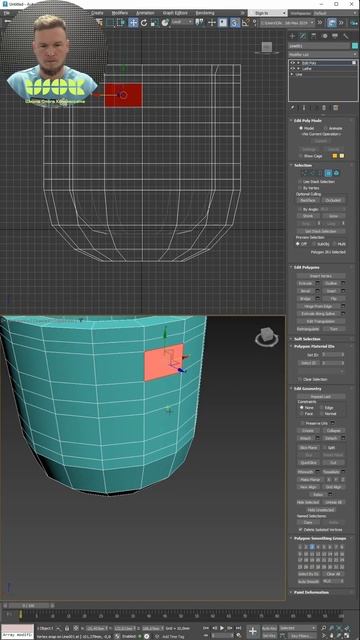This screenshot has height=640, width=360.
Task: Open Inset settings box
Action: coord(343,291)
